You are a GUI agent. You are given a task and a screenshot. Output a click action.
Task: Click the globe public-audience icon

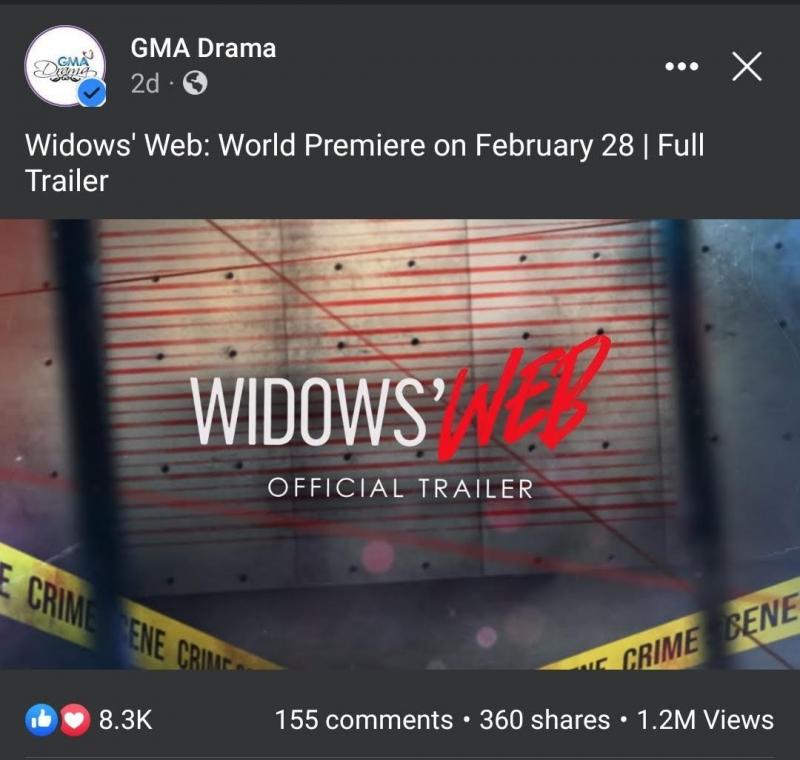point(195,83)
